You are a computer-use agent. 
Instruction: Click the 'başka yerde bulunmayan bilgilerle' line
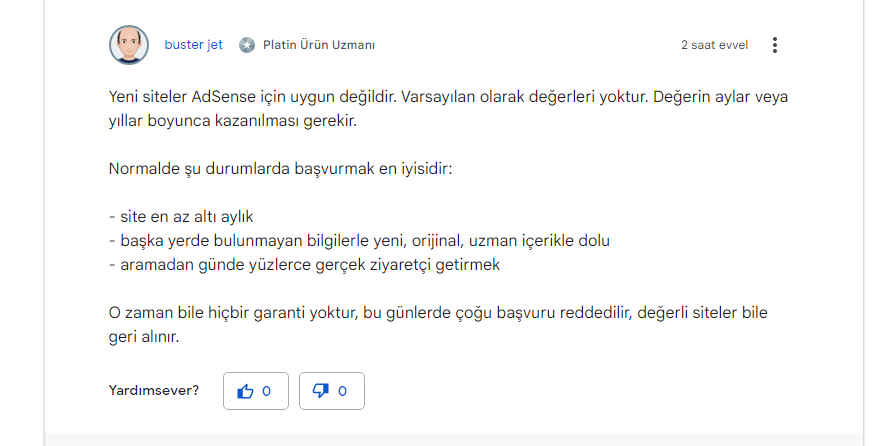click(x=359, y=241)
